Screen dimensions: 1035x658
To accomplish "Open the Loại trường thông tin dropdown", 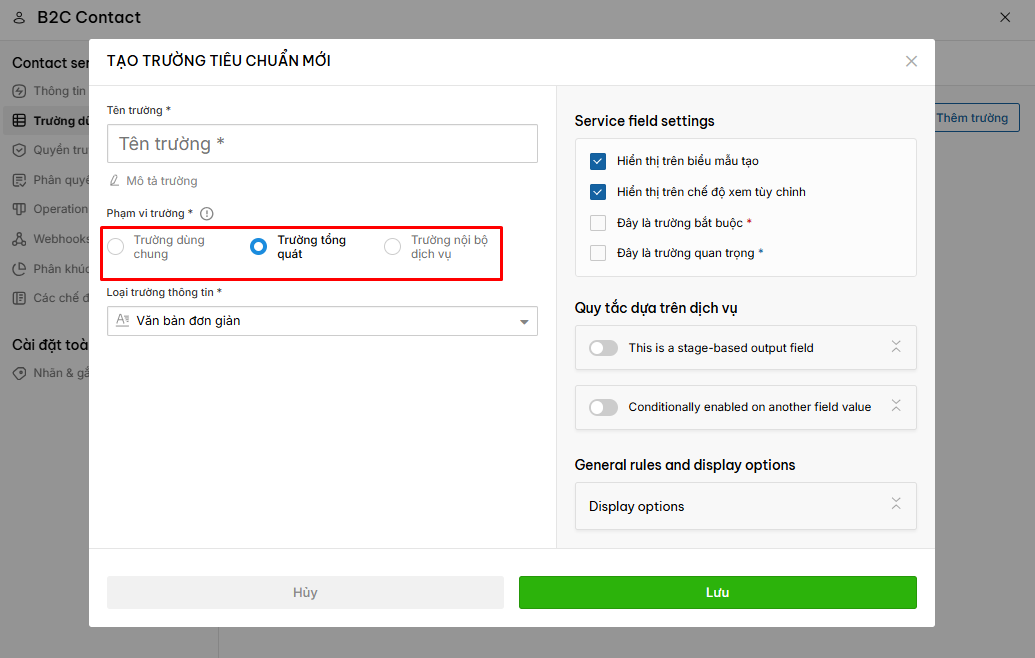I will (322, 321).
